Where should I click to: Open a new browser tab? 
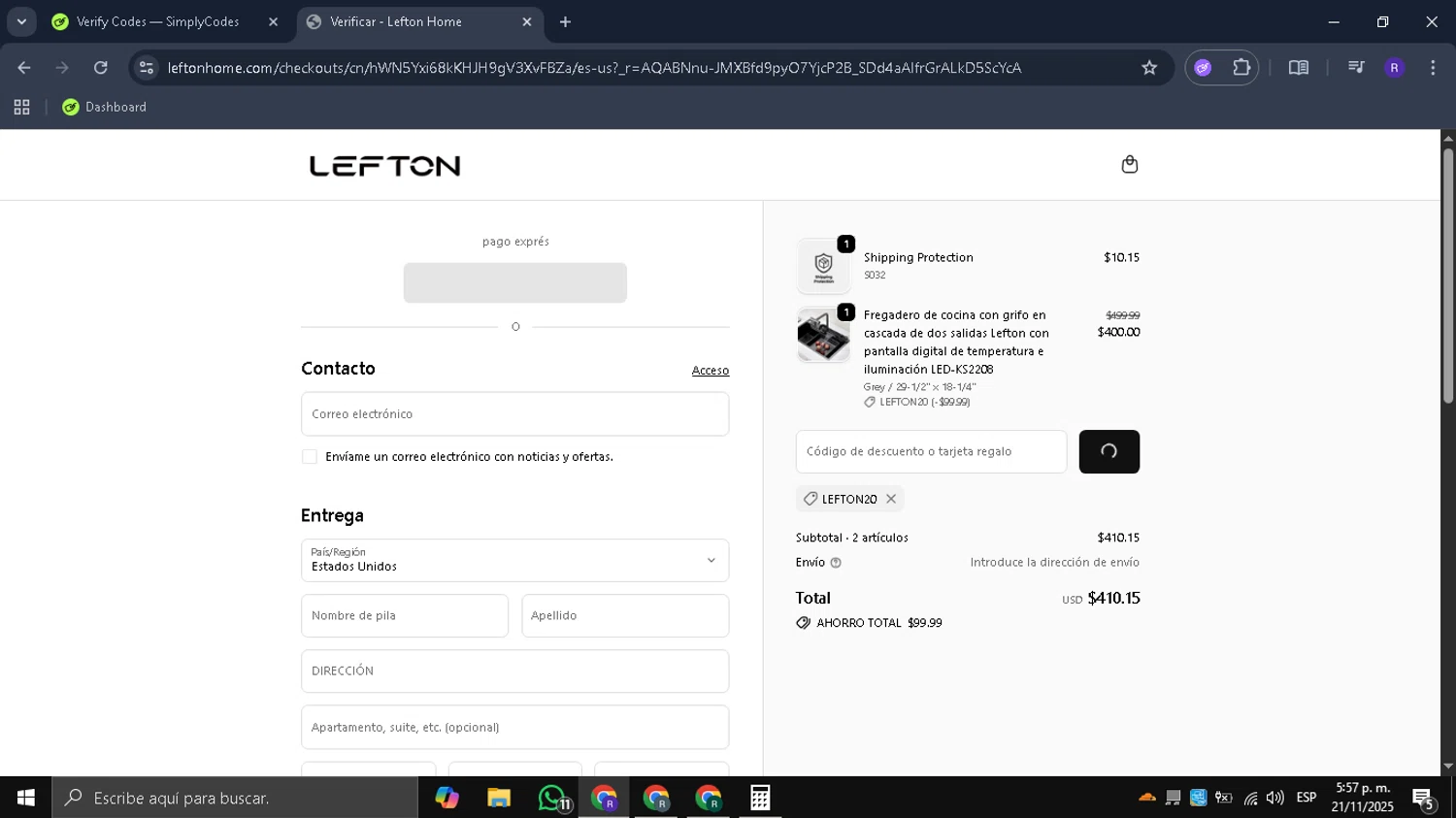pos(565,21)
